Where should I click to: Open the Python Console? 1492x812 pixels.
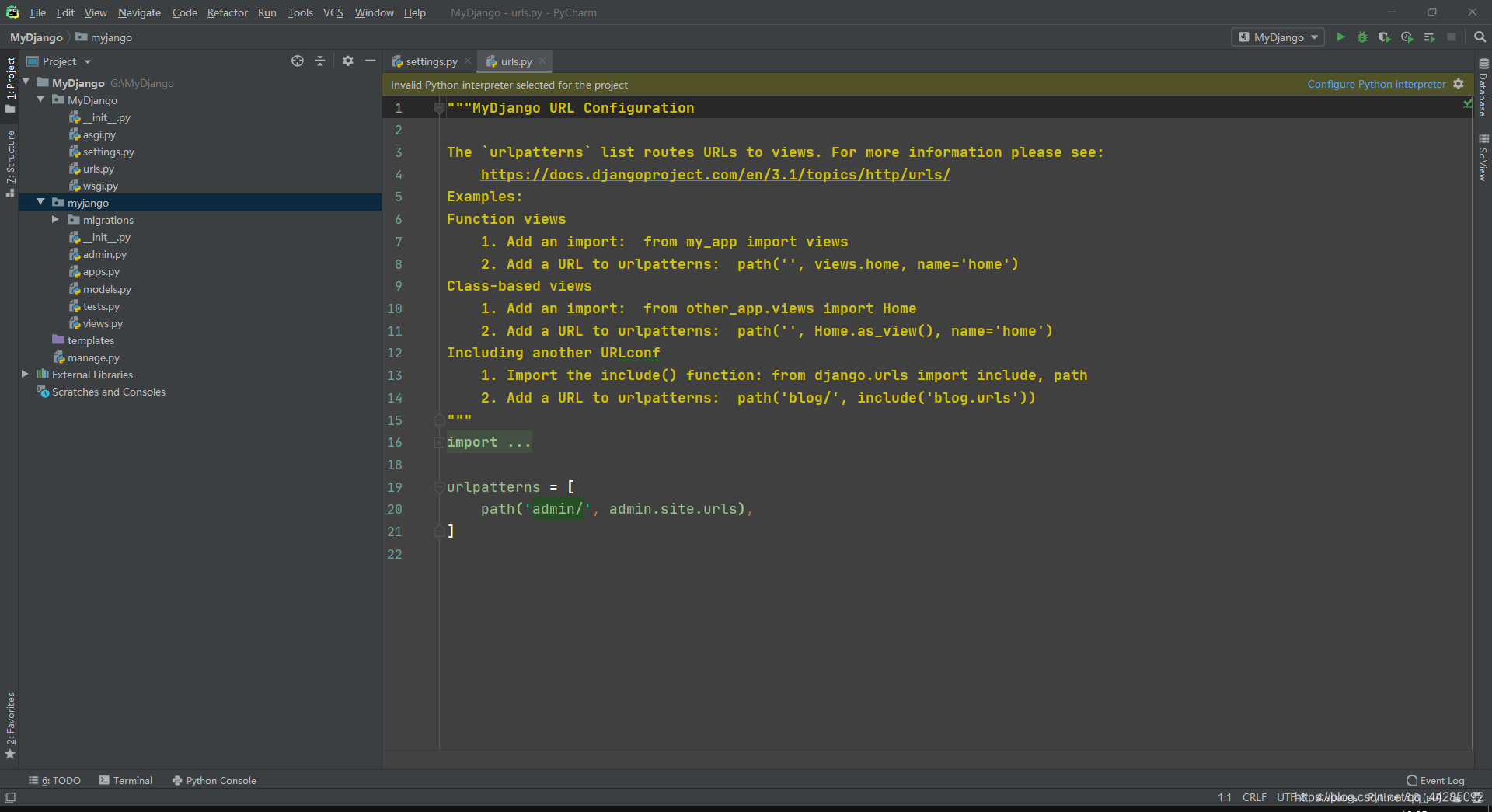pos(214,781)
